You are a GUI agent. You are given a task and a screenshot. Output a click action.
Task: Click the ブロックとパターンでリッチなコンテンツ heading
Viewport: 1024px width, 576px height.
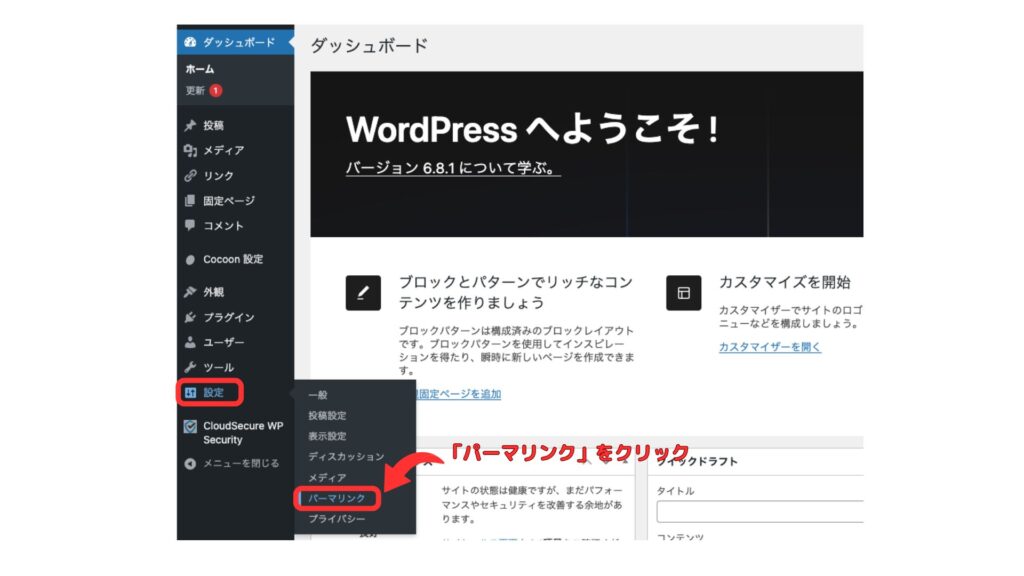[x=516, y=292]
